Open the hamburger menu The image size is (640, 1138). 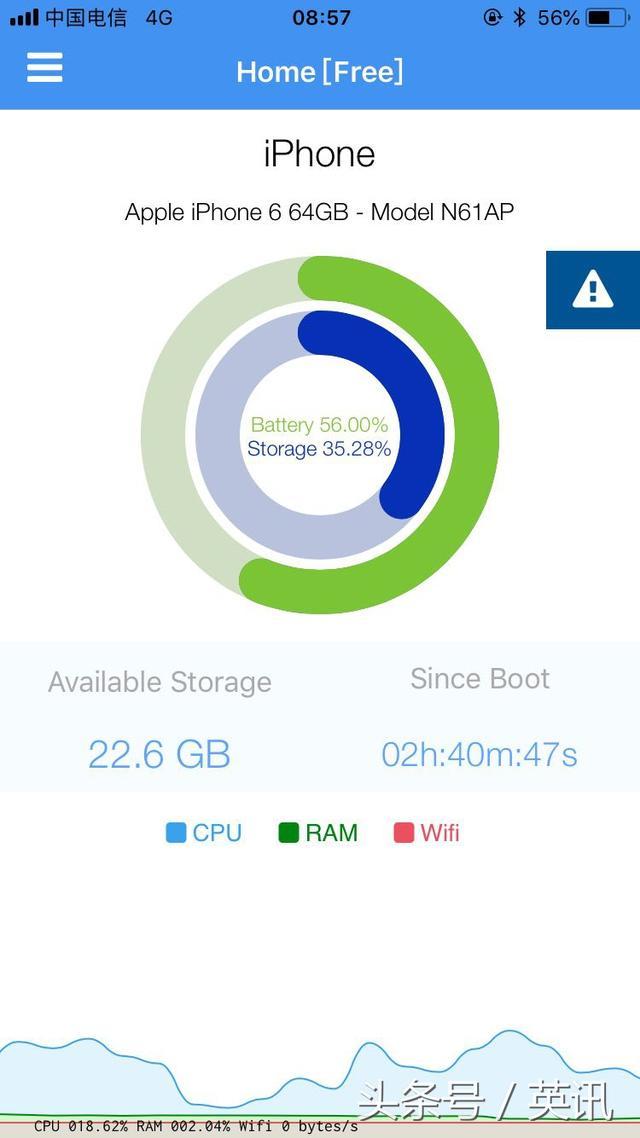(44, 68)
